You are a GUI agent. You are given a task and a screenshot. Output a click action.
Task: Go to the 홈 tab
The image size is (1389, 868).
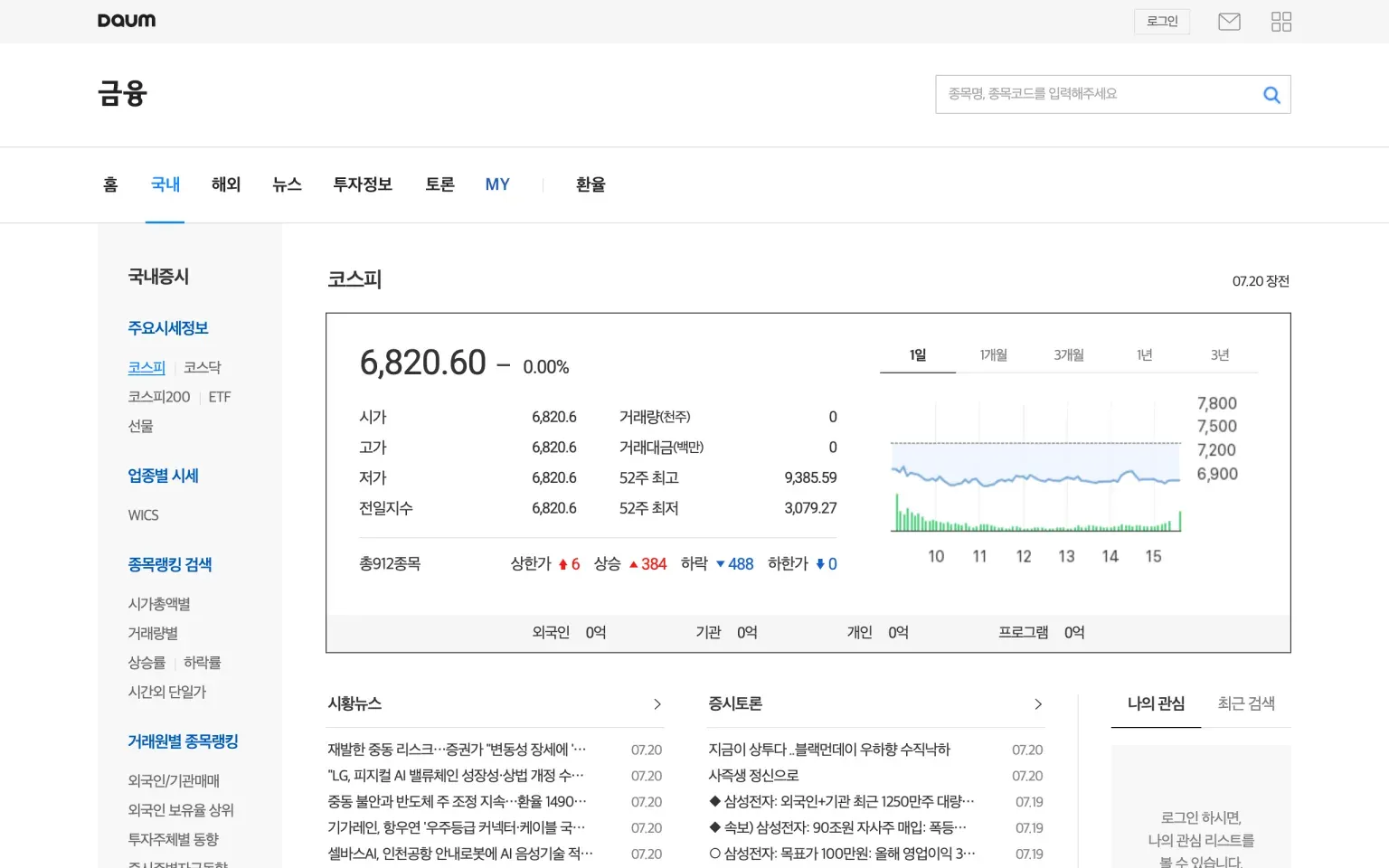(110, 184)
